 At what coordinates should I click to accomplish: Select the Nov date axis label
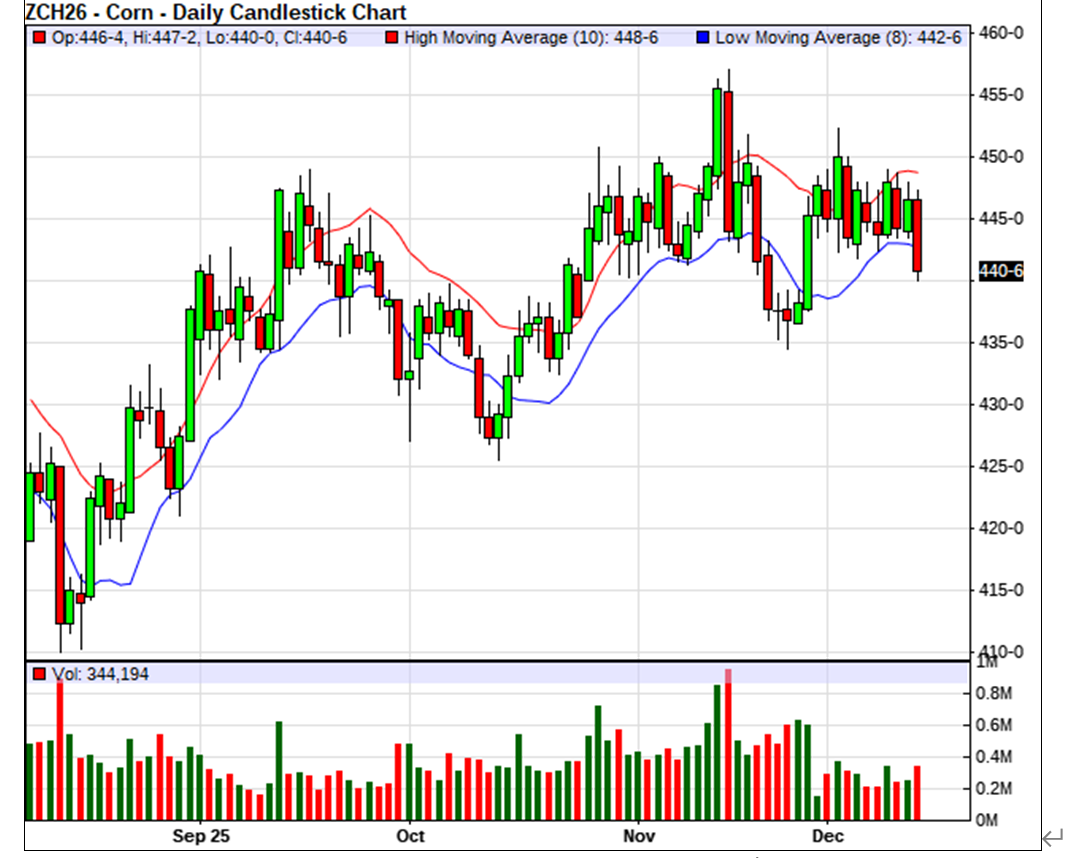coord(638,836)
